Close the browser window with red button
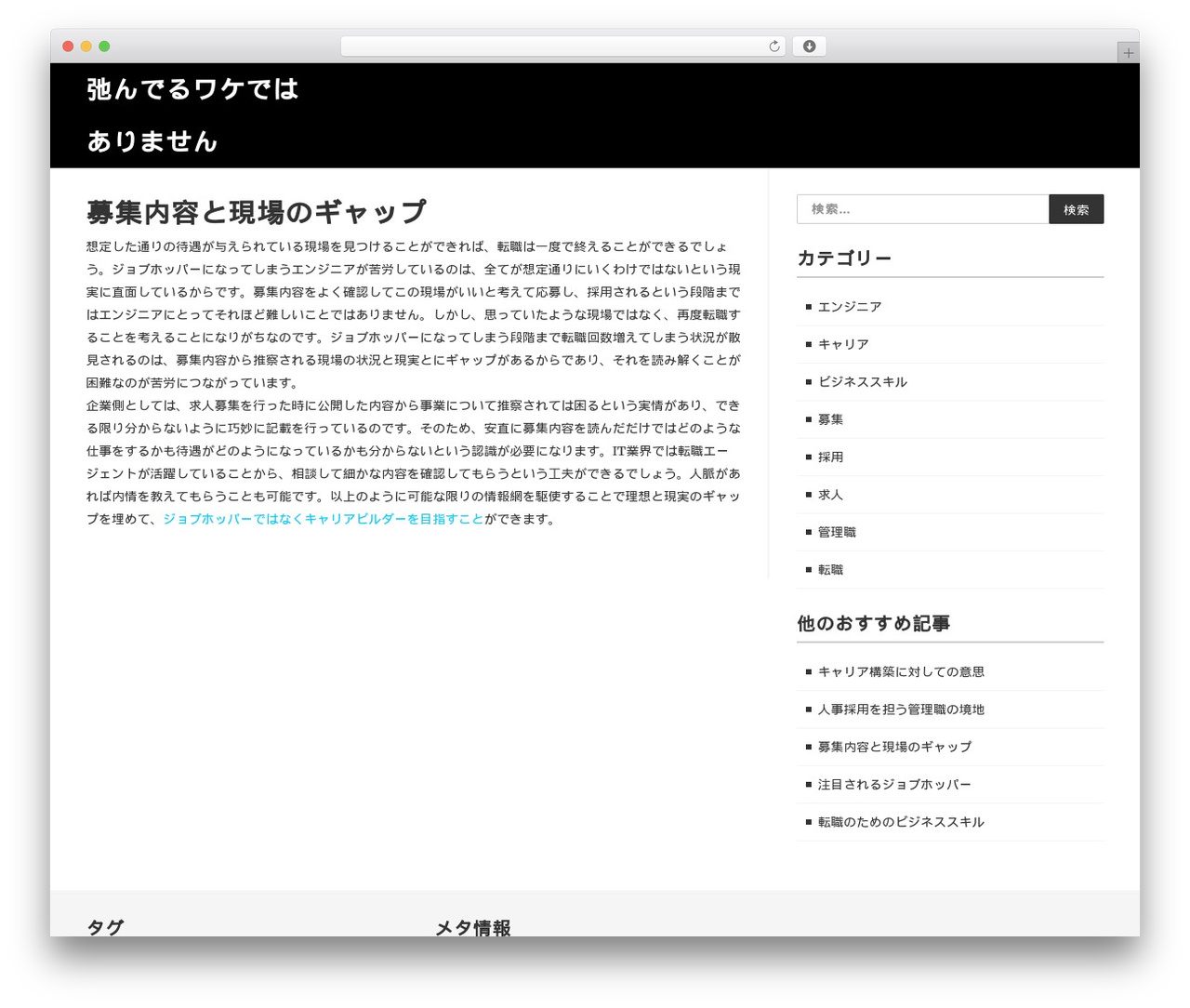This screenshot has height=1008, width=1190. (68, 46)
